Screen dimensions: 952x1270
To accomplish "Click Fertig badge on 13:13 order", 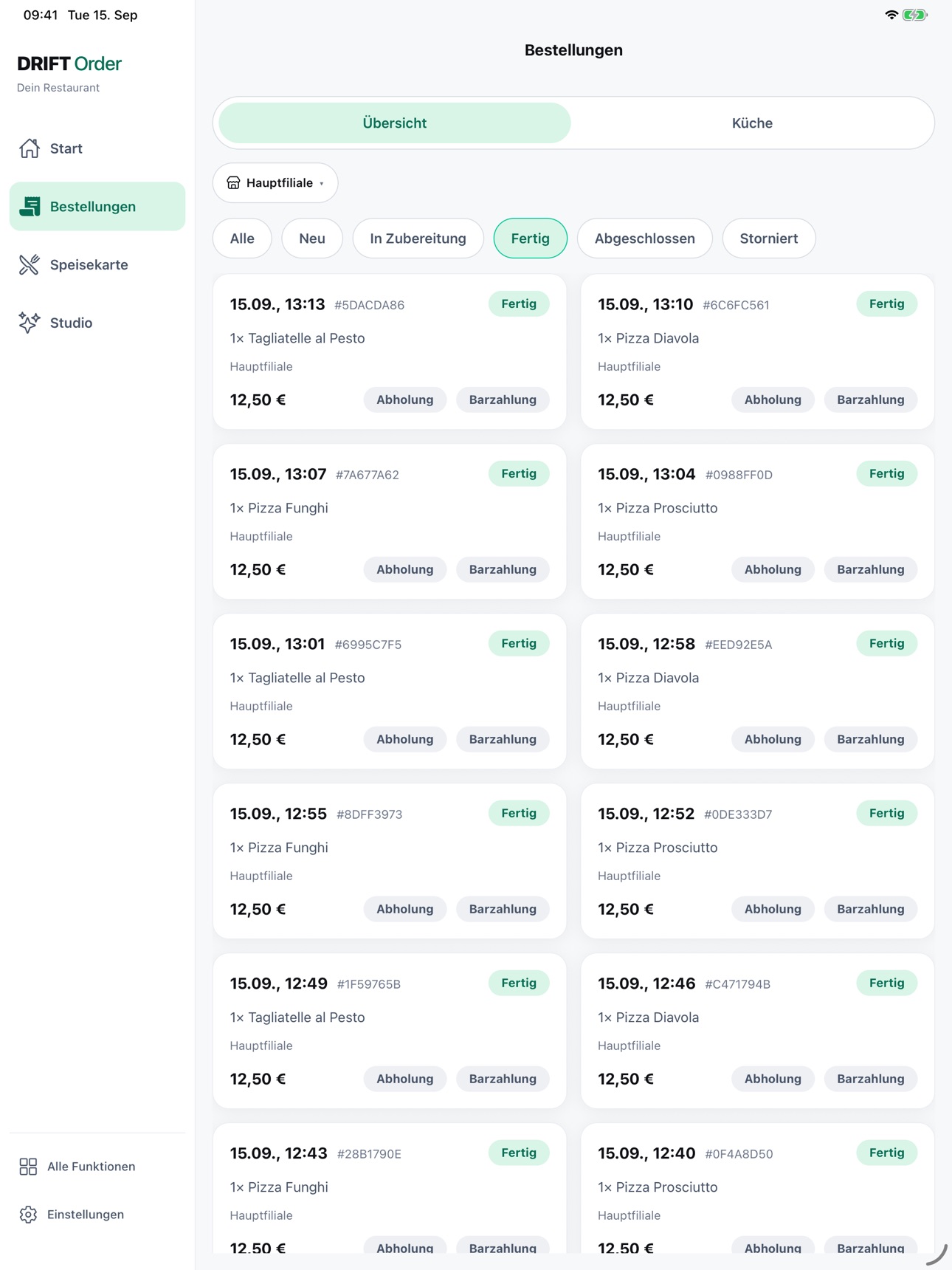I will [519, 304].
